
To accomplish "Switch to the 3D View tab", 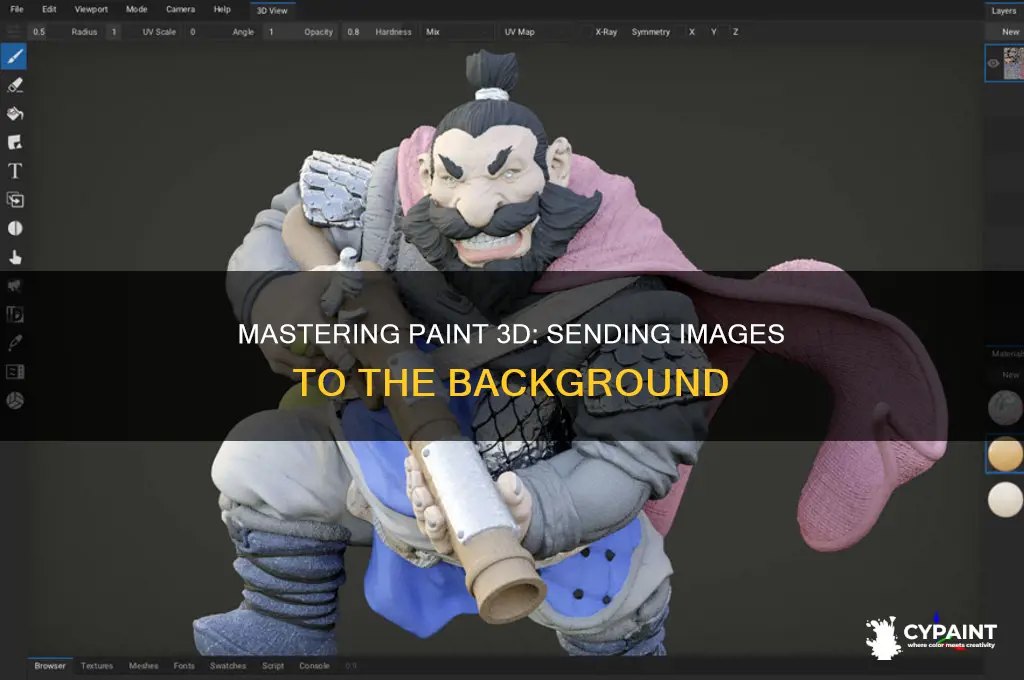I will click(x=272, y=10).
